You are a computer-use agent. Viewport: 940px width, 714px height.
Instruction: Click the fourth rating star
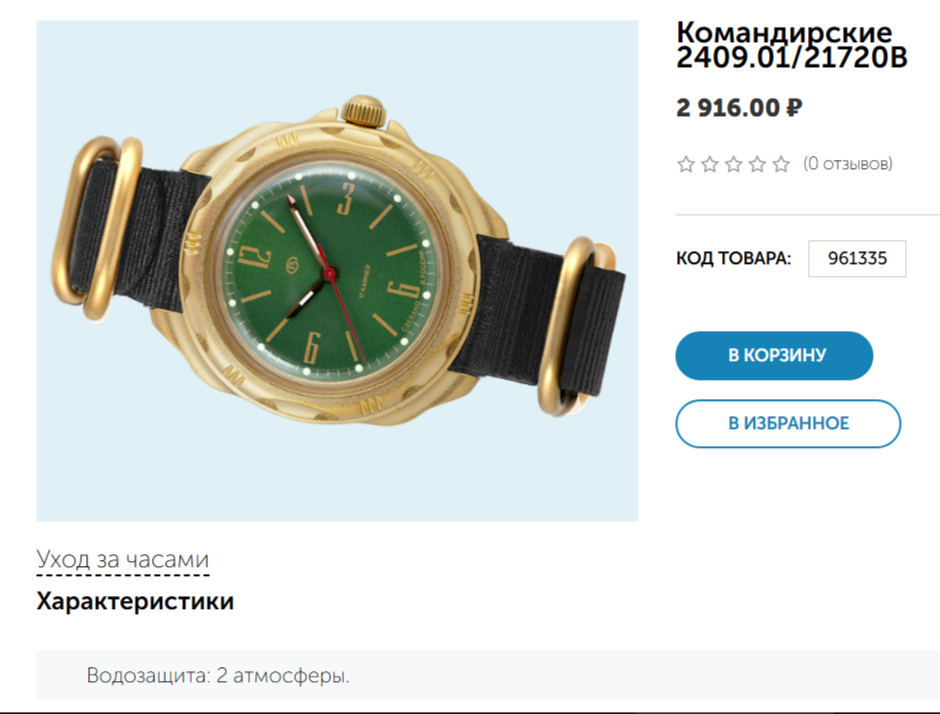757,164
